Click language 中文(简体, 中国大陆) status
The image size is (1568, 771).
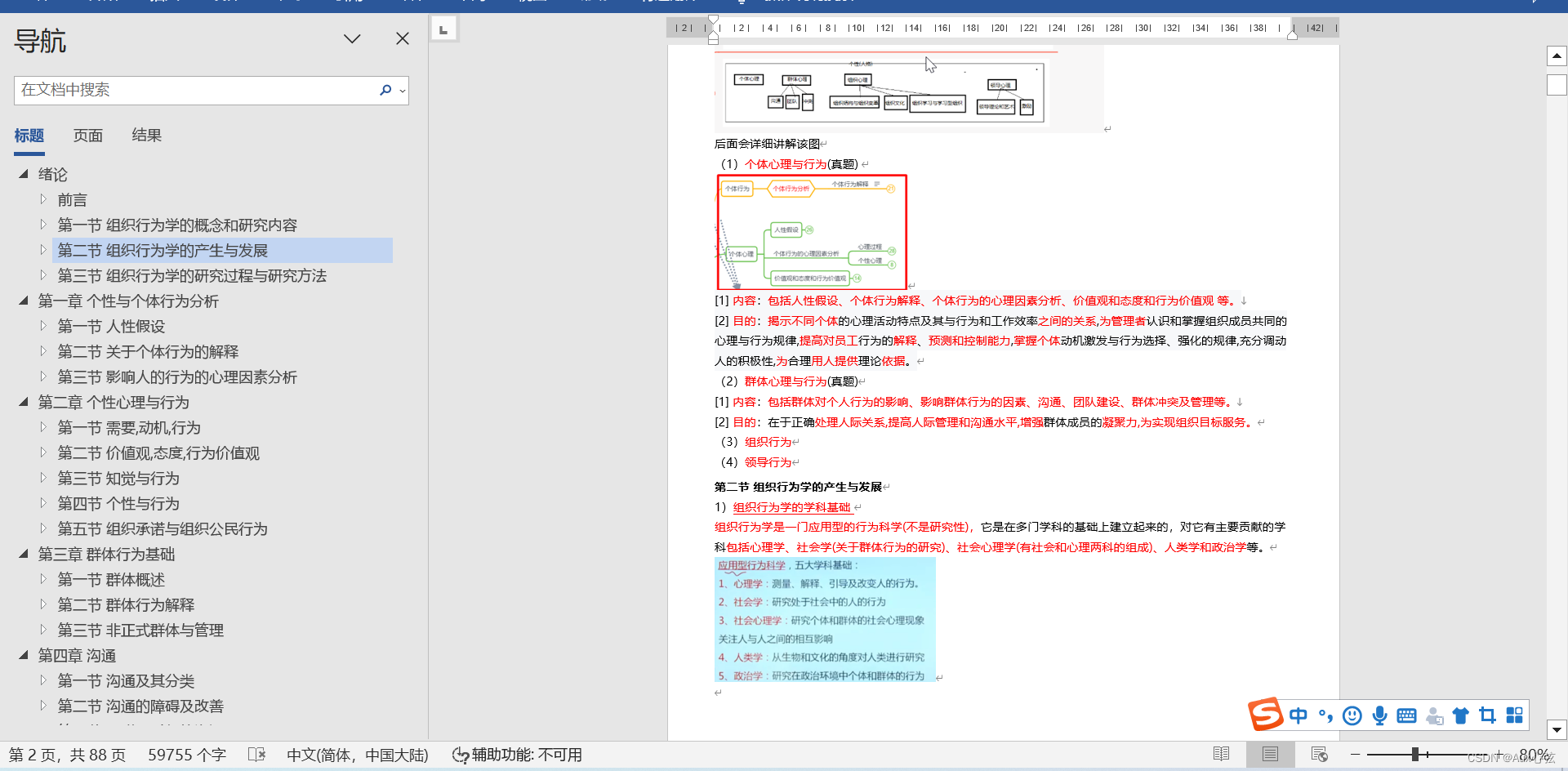coord(358,755)
